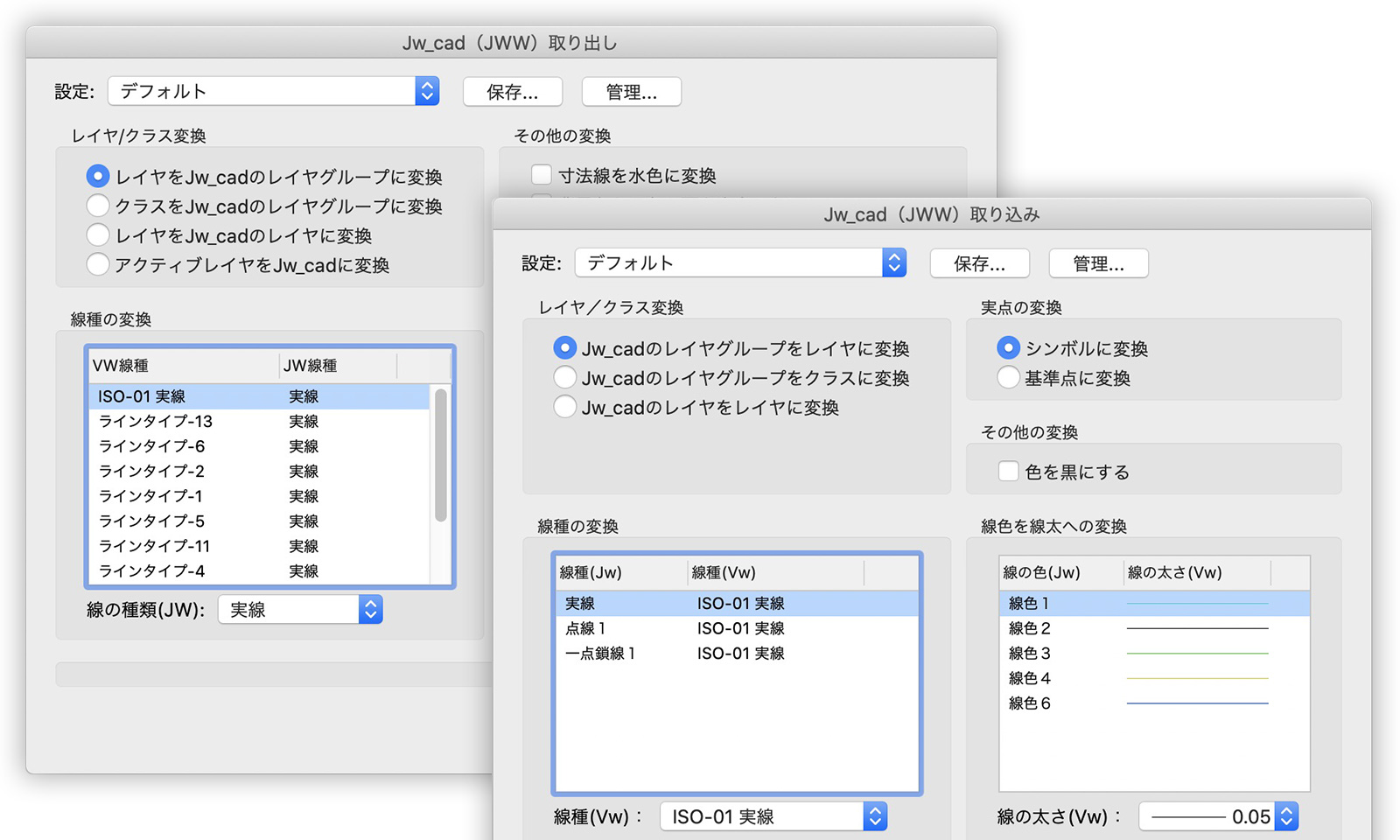1400x840 pixels.
Task: Click the VW線種 column header
Action: (x=184, y=366)
